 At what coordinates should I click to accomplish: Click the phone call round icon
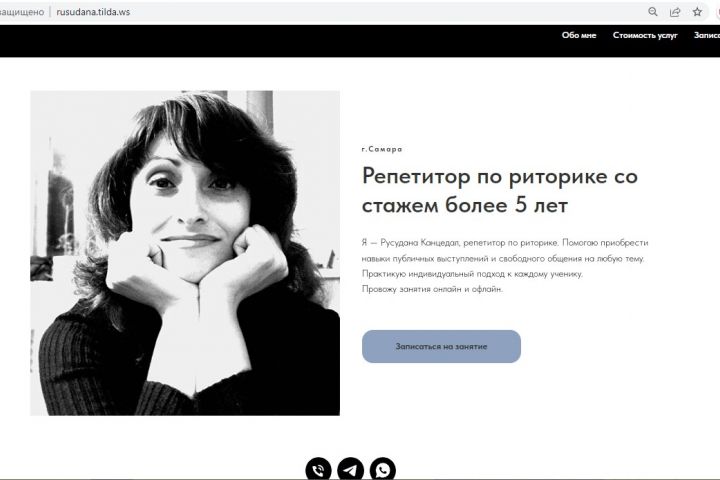click(x=318, y=469)
